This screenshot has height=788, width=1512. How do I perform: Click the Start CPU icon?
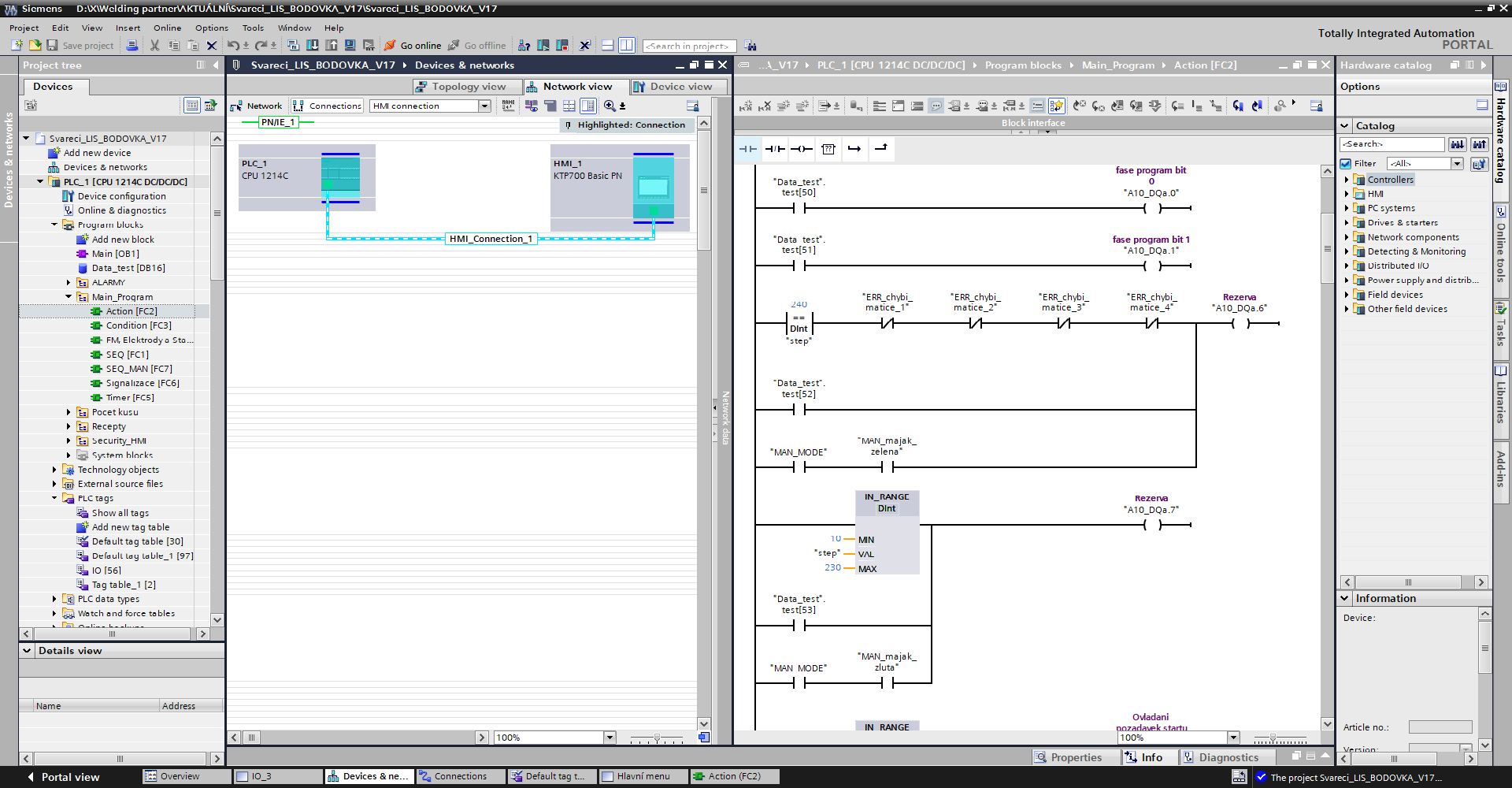543,46
